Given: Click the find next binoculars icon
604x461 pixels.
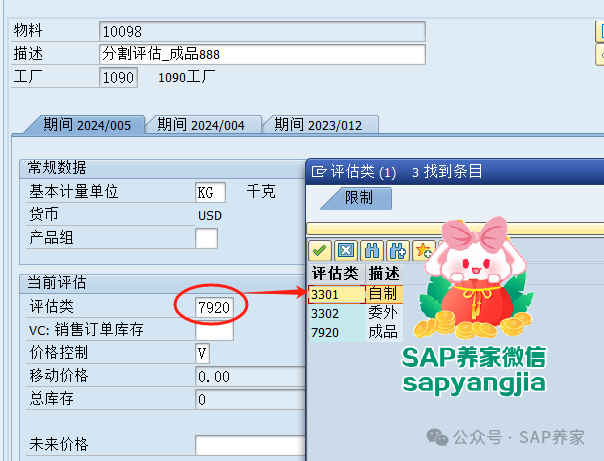Looking at the screenshot, I should pyautogui.click(x=397, y=250).
